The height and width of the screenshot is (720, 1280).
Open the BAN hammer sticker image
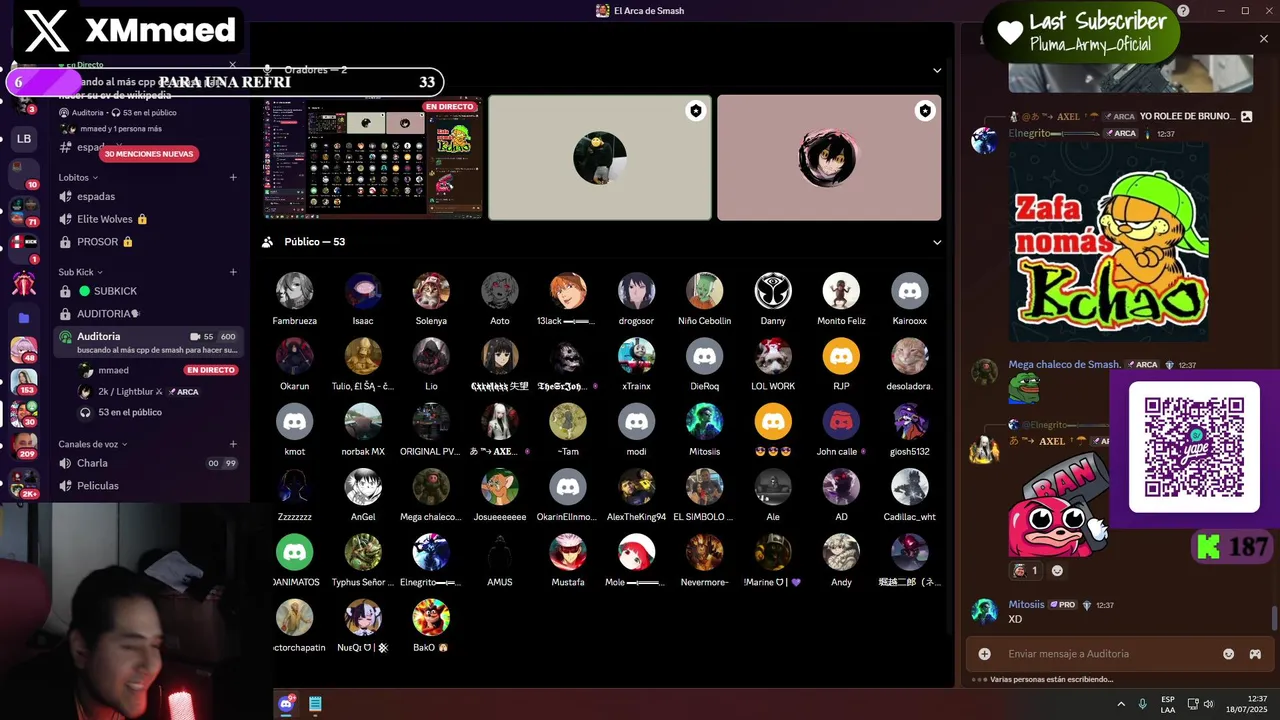1059,504
